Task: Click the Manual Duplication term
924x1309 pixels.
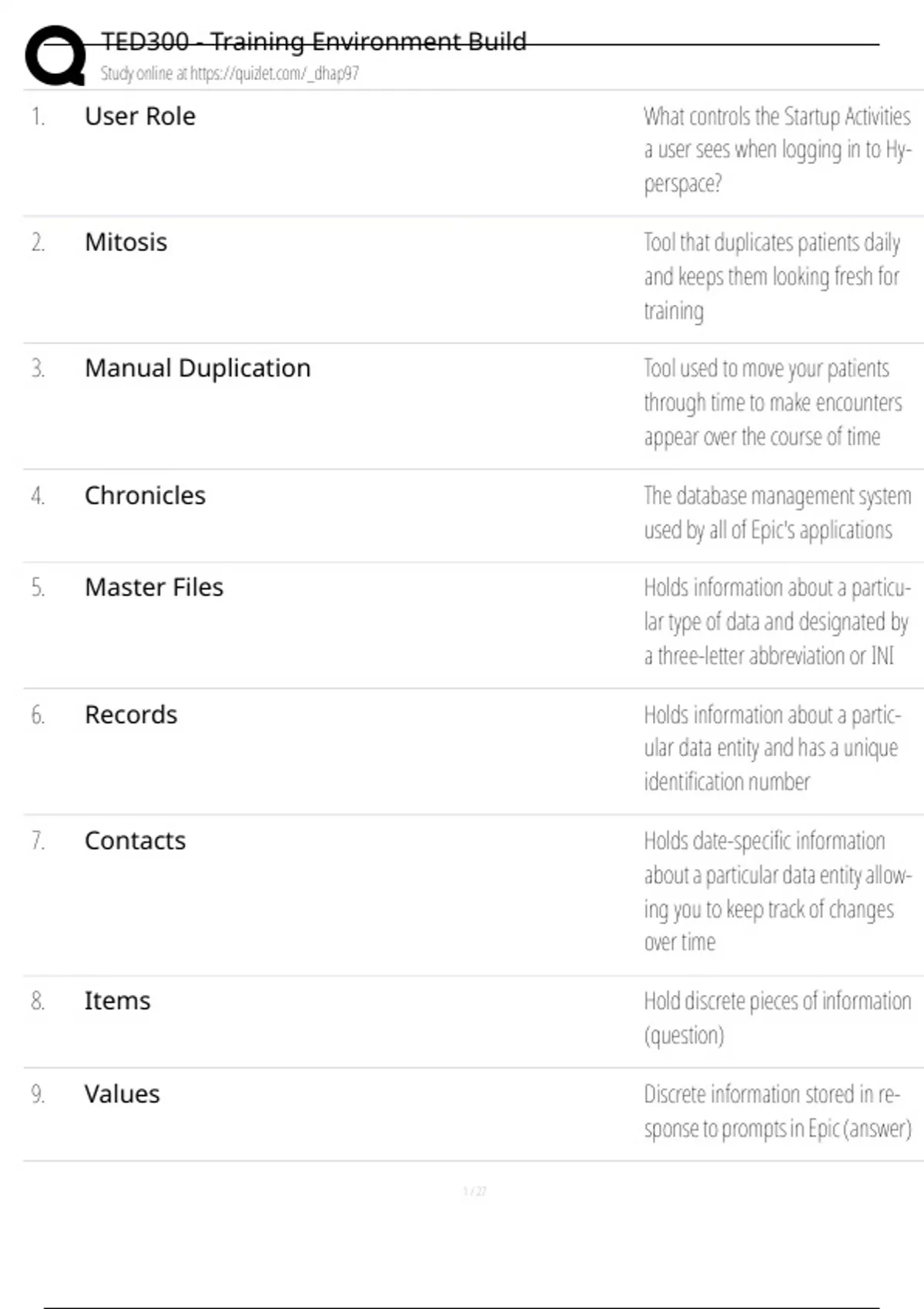Action: (x=197, y=368)
